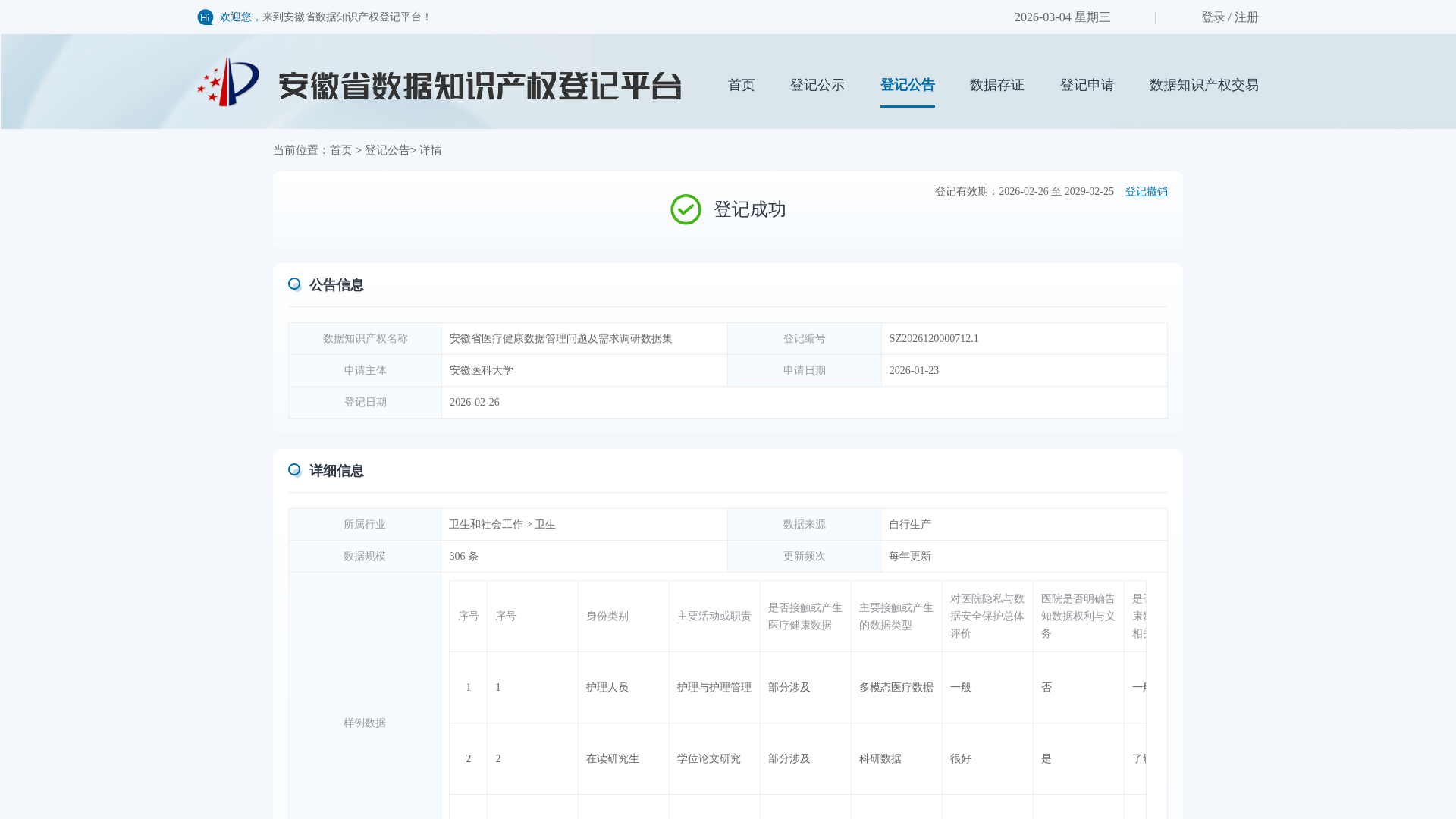Click the name 安徽省医疗健康数据管理问题及需求调研数据集
The height and width of the screenshot is (819, 1456).
(560, 339)
